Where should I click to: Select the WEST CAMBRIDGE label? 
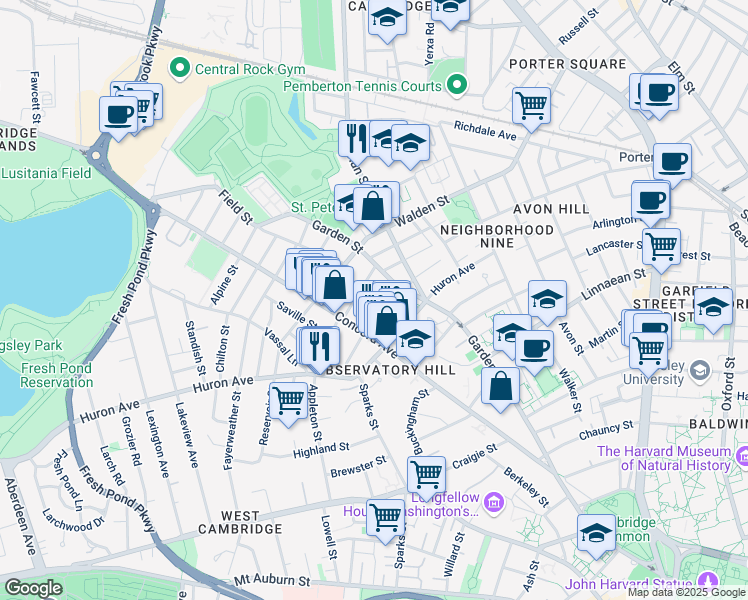(x=240, y=523)
